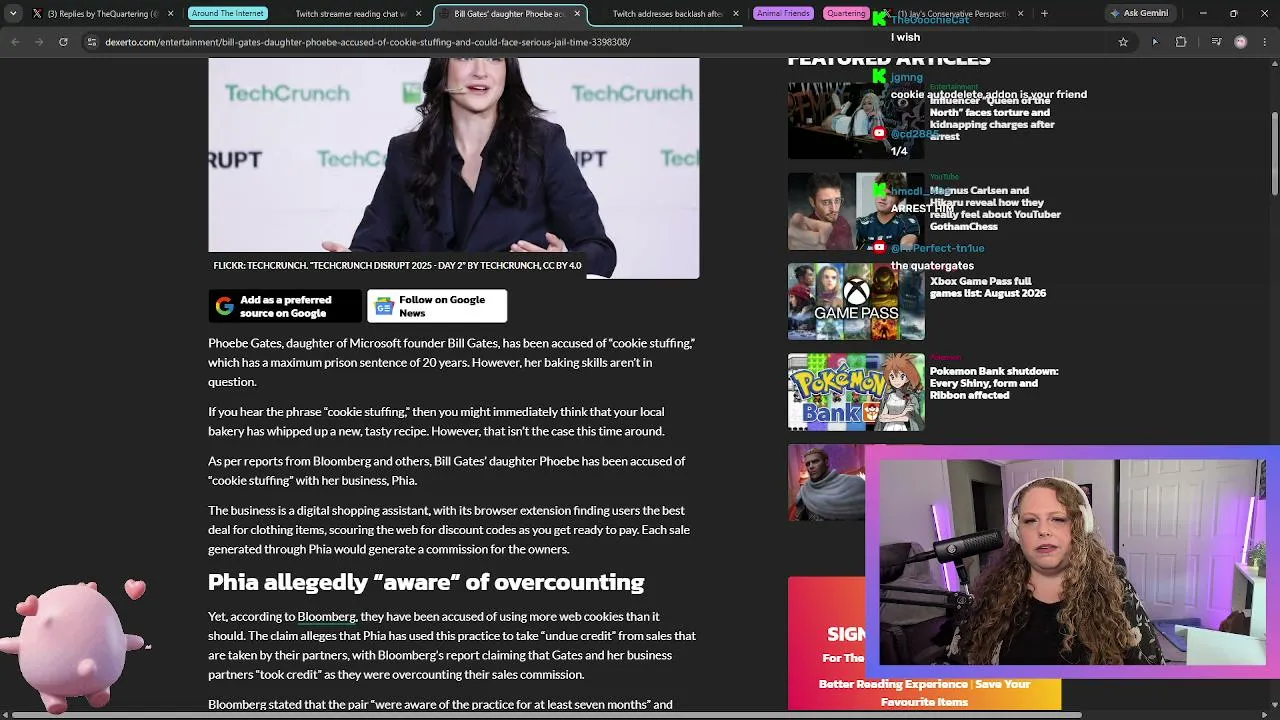The height and width of the screenshot is (720, 1280).
Task: Open Pokemon Bank shutdown article headline
Action: point(994,383)
